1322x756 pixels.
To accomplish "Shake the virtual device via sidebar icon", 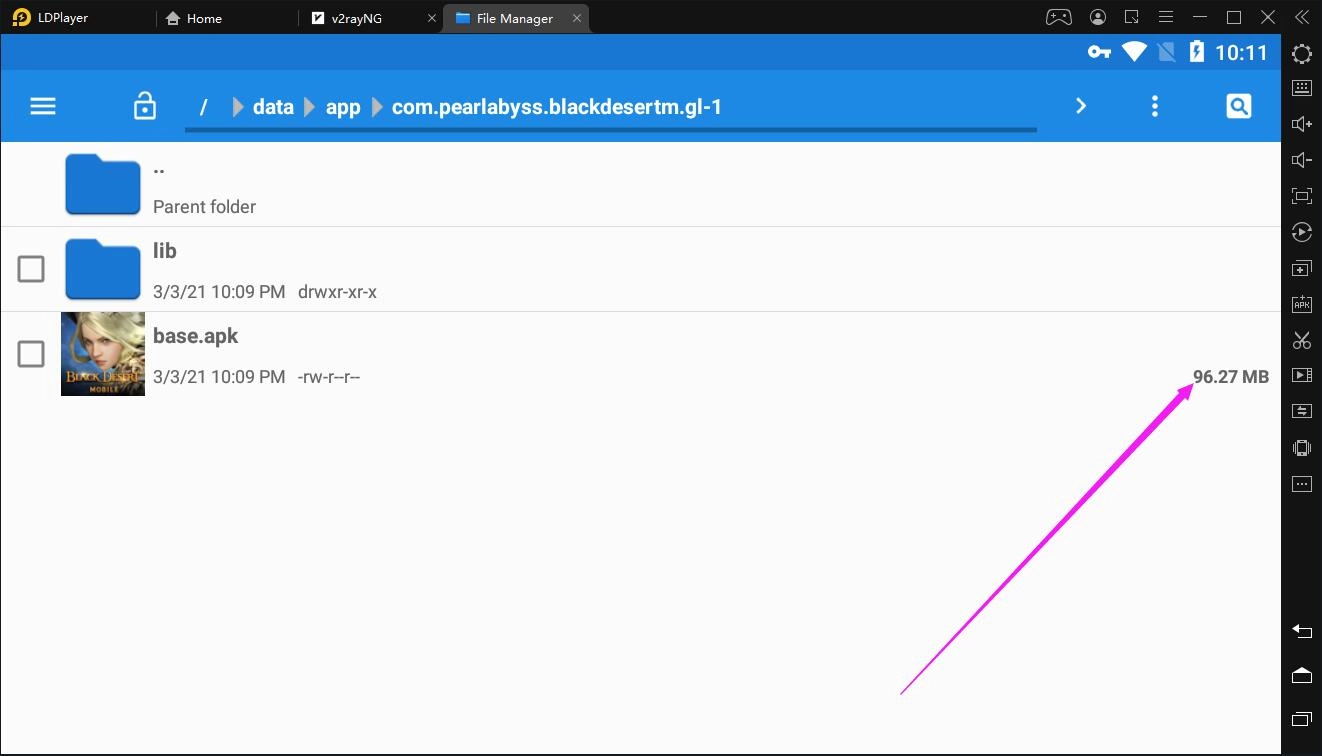I will pyautogui.click(x=1301, y=447).
